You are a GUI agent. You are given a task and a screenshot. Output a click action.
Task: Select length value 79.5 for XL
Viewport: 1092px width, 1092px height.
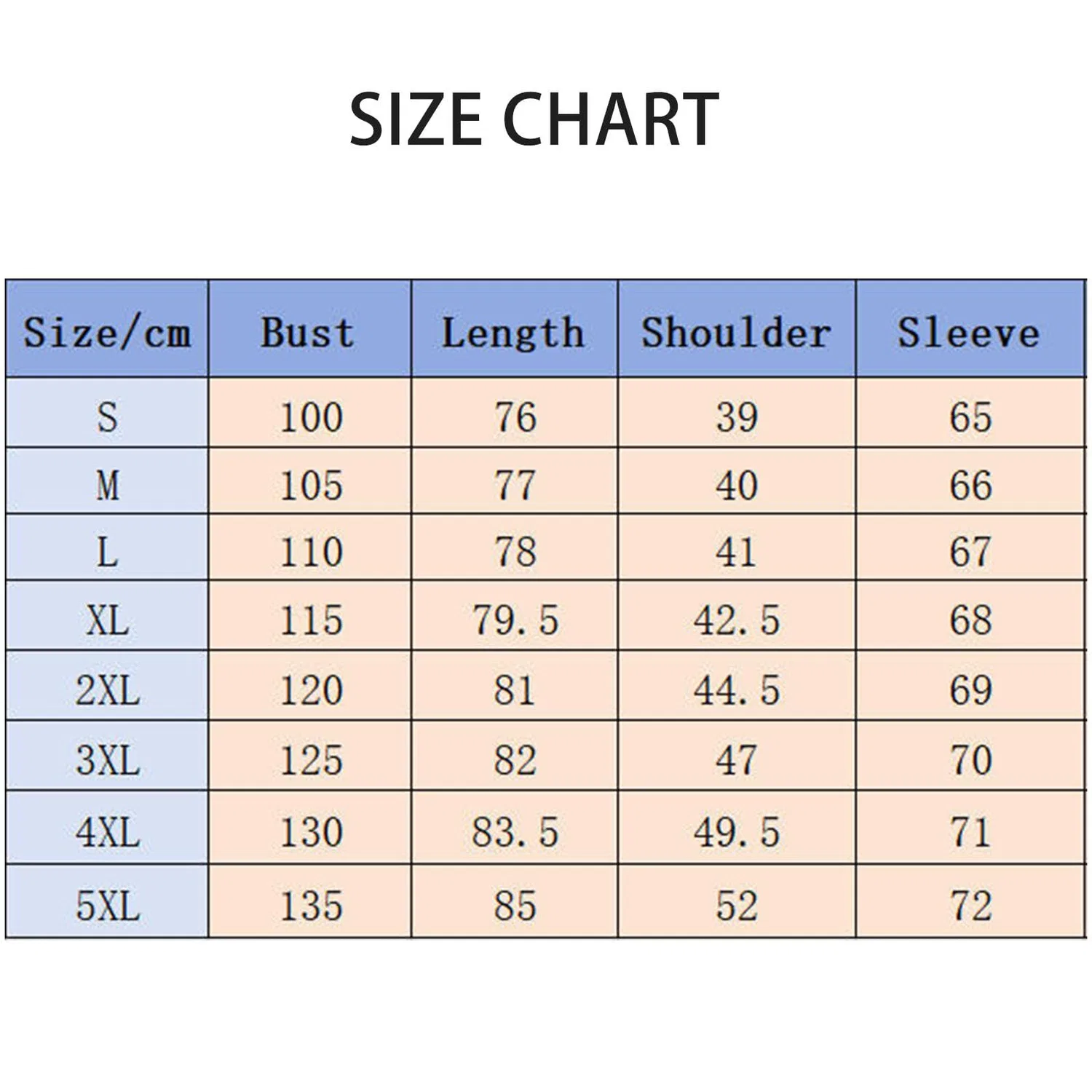(515, 621)
